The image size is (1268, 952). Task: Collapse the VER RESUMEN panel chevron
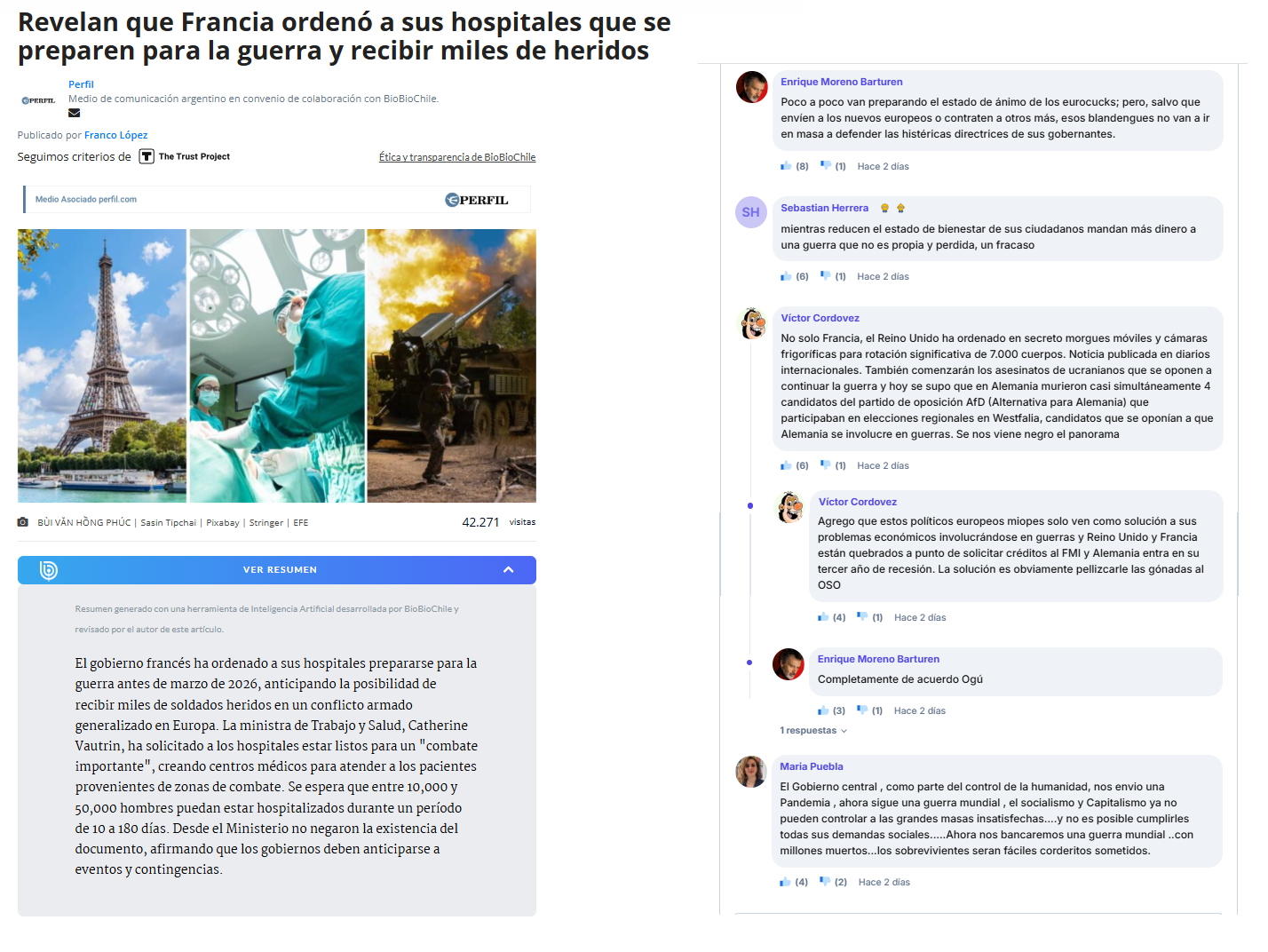click(509, 570)
